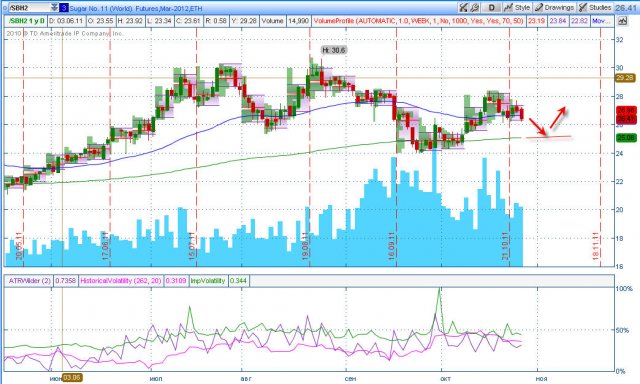Viewport: 640px width, 384px height.
Task: Click the range value R: 0.58
Action: (215, 21)
